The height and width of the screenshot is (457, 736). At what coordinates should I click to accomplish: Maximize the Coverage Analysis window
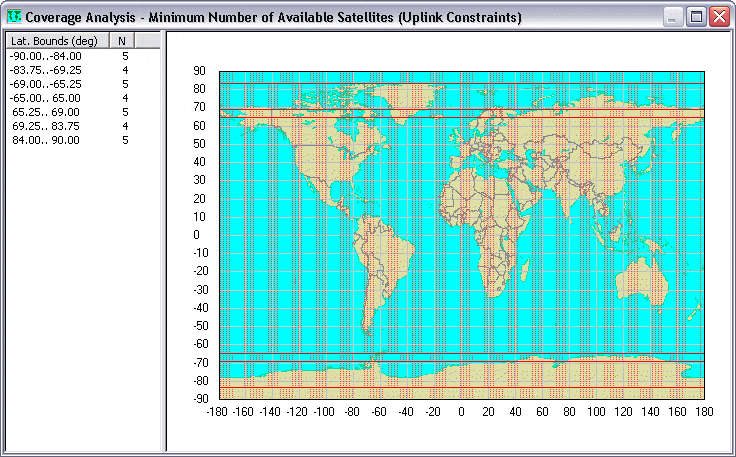coord(696,17)
